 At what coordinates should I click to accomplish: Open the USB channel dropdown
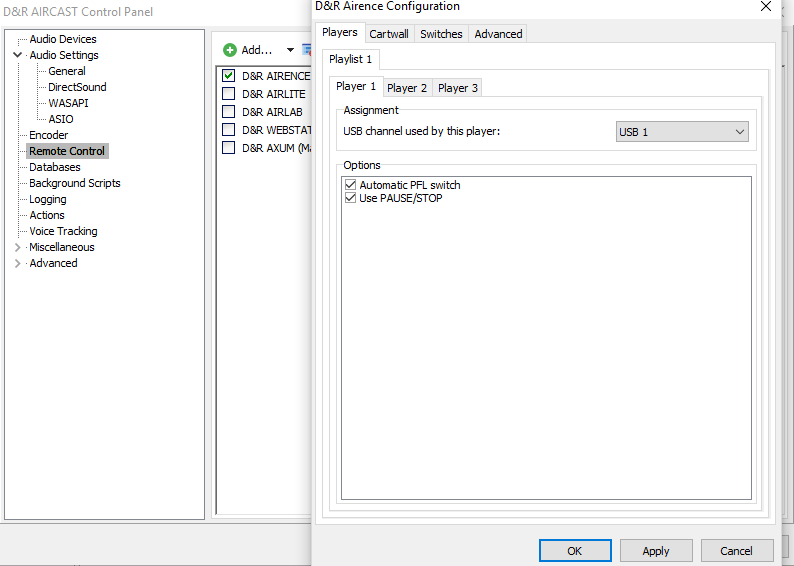pos(682,132)
